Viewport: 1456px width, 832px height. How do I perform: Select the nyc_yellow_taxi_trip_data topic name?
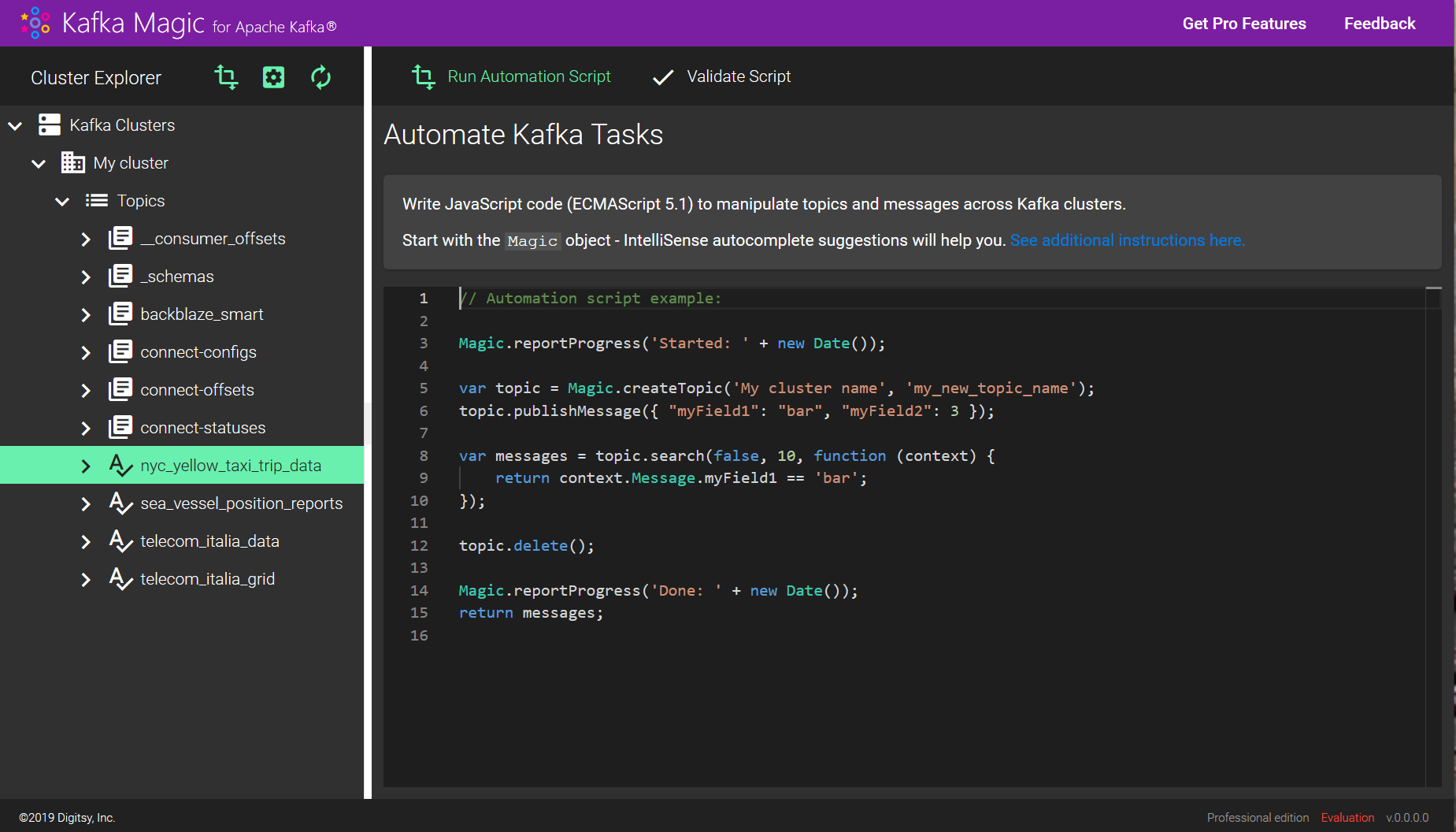pyautogui.click(x=231, y=466)
